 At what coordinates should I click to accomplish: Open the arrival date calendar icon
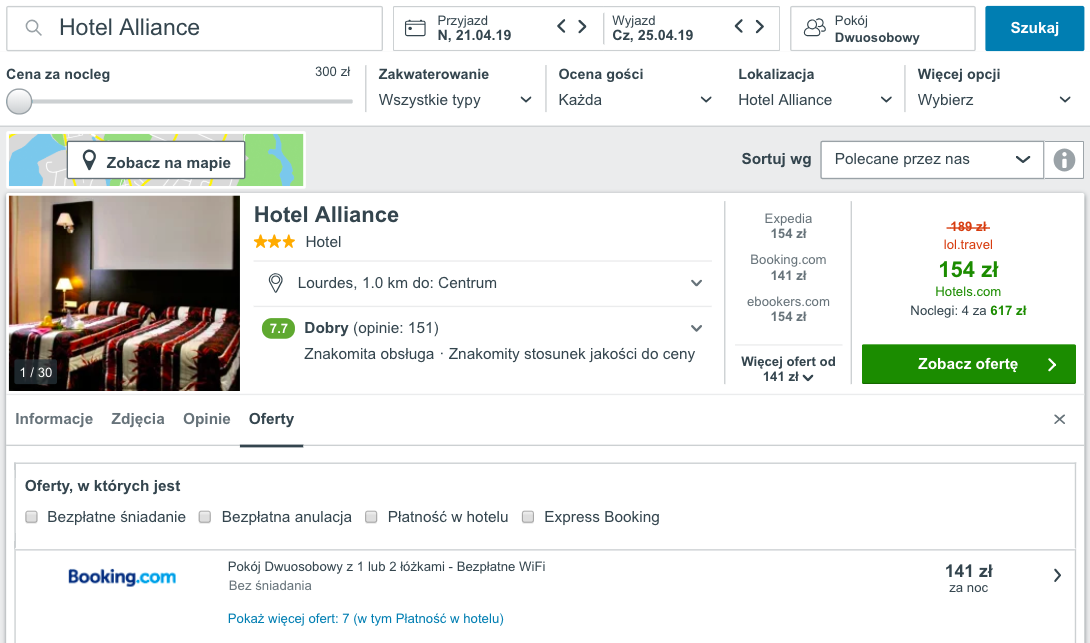[415, 28]
